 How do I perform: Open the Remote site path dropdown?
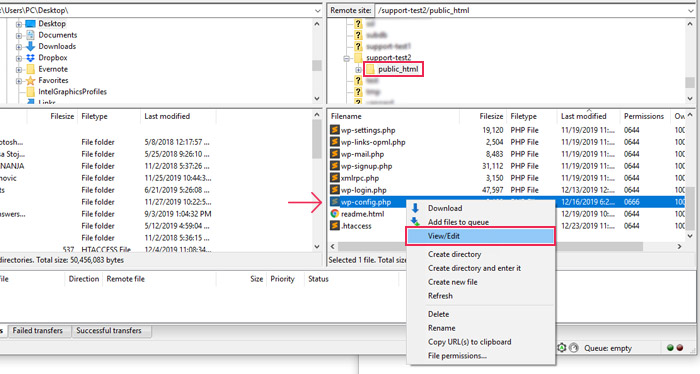pos(691,10)
